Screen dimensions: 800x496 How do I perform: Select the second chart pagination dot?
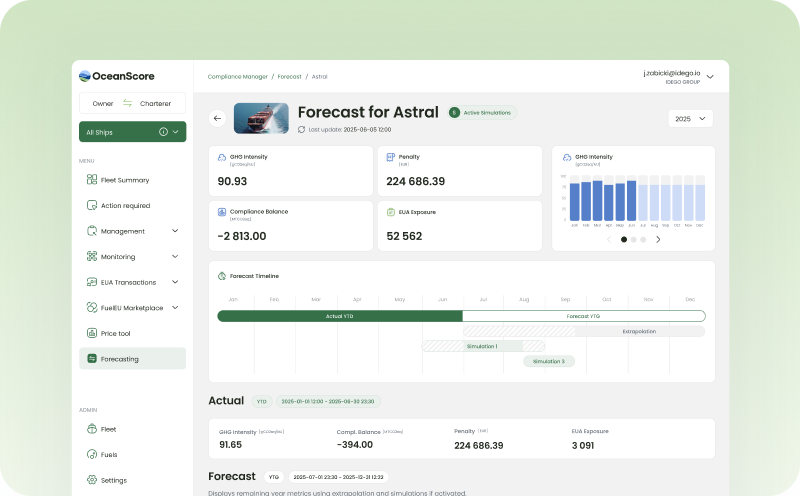(634, 240)
